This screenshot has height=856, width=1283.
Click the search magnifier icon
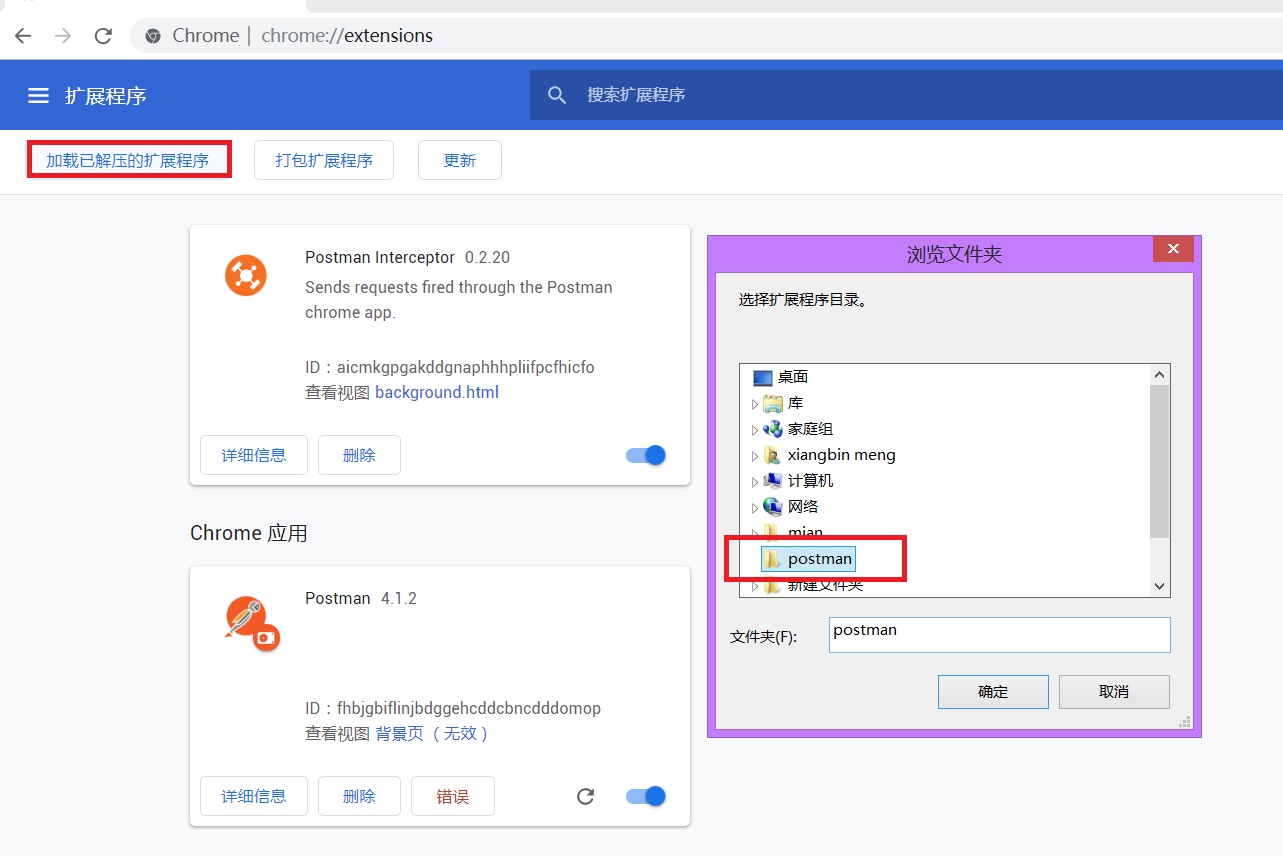(557, 95)
